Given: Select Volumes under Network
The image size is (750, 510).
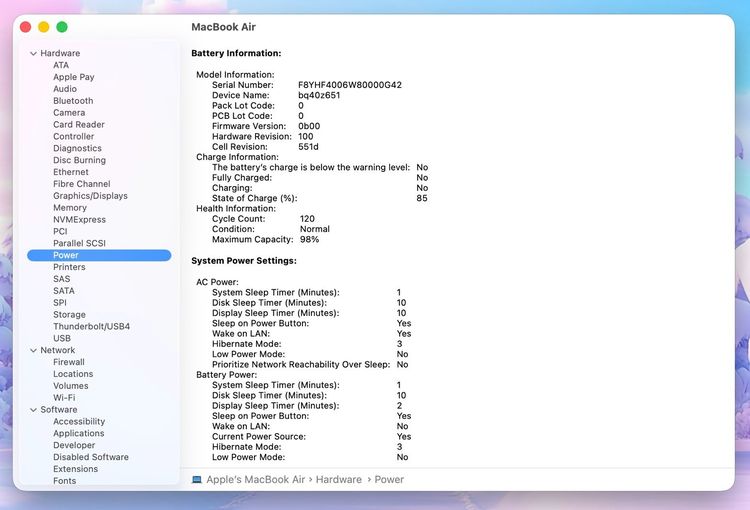Looking at the screenshot, I should (x=70, y=386).
